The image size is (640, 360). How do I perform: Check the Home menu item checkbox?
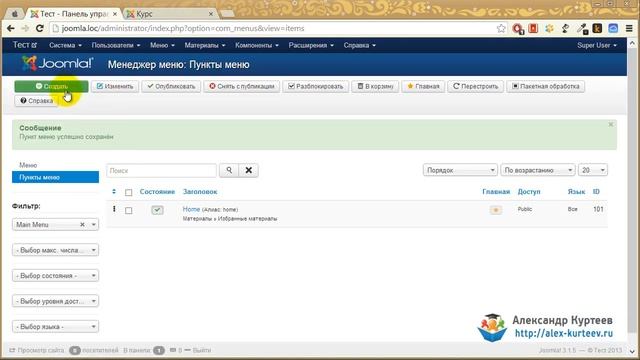click(129, 211)
